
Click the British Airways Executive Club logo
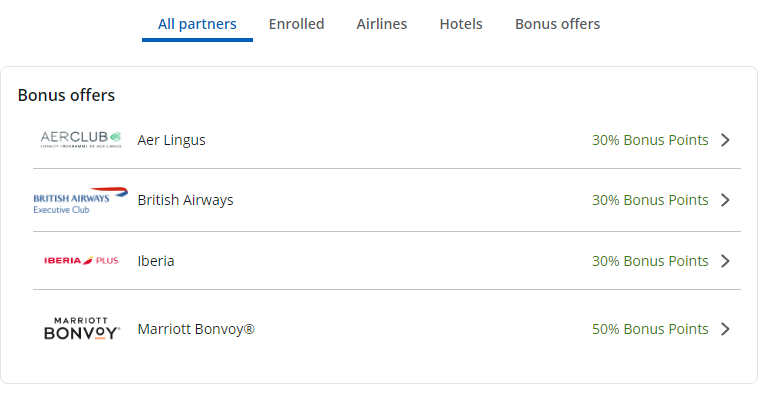(80, 200)
